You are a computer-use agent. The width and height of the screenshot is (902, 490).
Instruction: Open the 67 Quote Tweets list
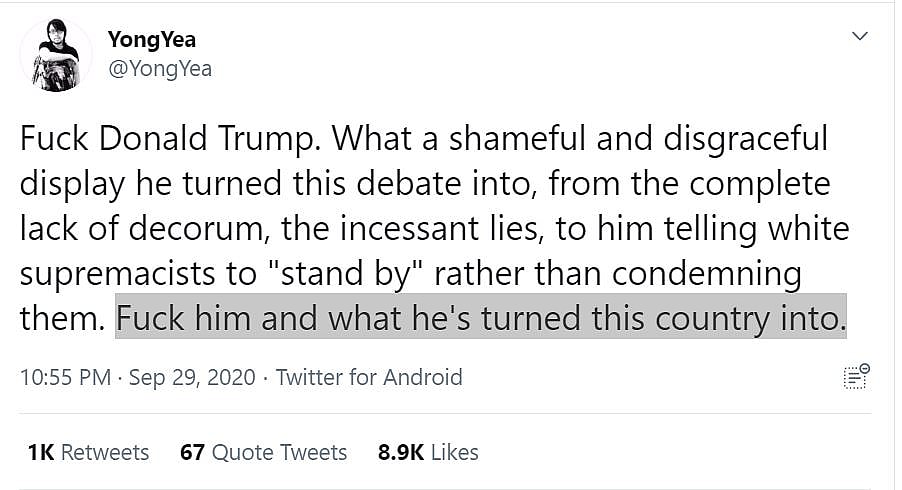pos(264,452)
